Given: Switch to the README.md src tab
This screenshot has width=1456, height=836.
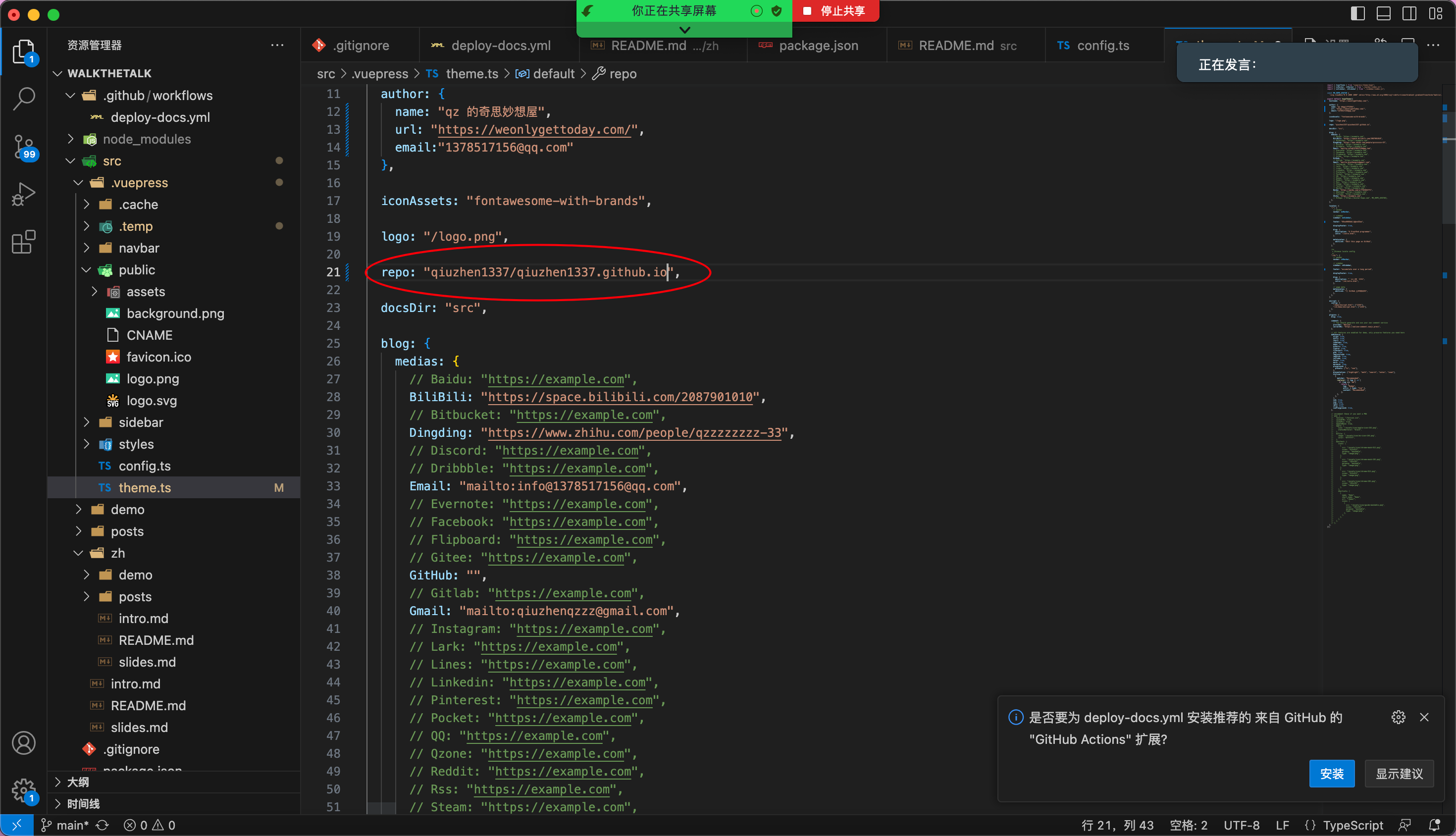Looking at the screenshot, I should pos(966,46).
